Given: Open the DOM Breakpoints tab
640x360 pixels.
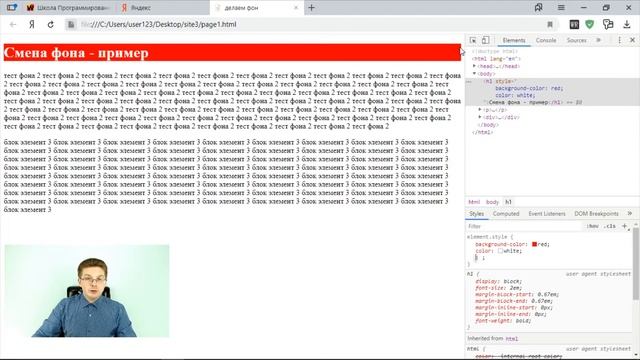Looking at the screenshot, I should click(596, 213).
